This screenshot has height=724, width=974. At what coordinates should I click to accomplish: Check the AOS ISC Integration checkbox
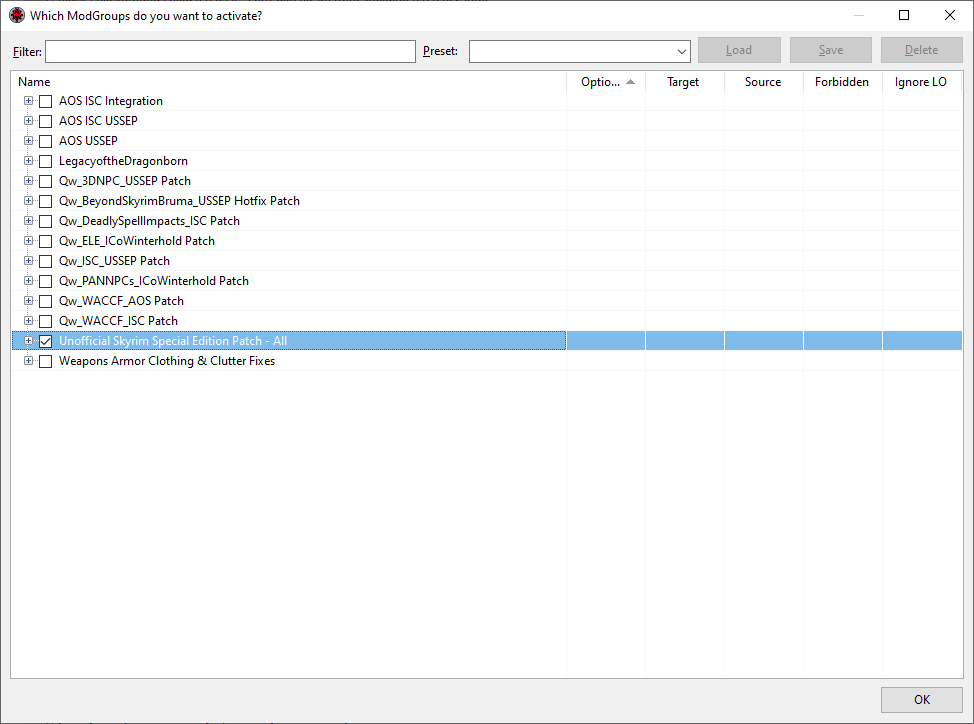45,101
